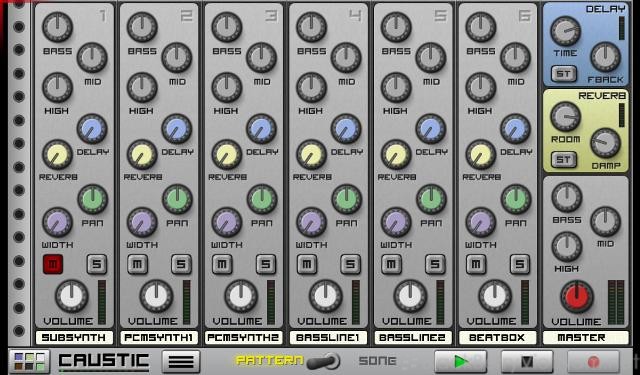Viewport: 640px width, 375px height.
Task: Toggle the ST button in Delay section
Action: [564, 74]
